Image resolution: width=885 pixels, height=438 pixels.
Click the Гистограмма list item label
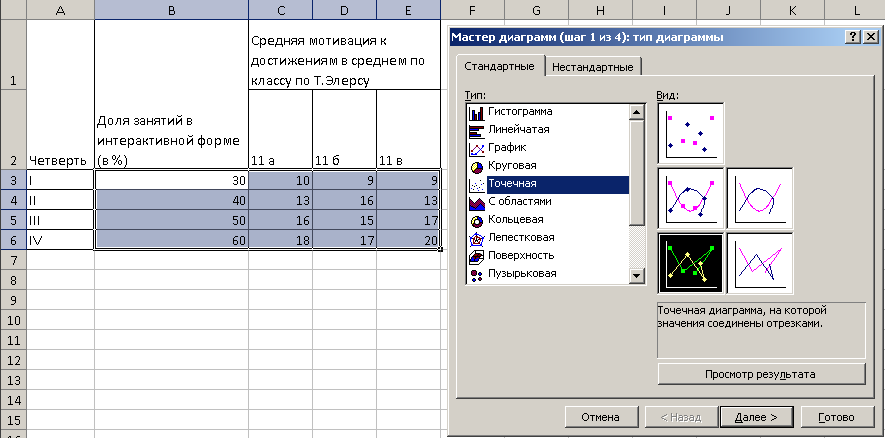(520, 112)
